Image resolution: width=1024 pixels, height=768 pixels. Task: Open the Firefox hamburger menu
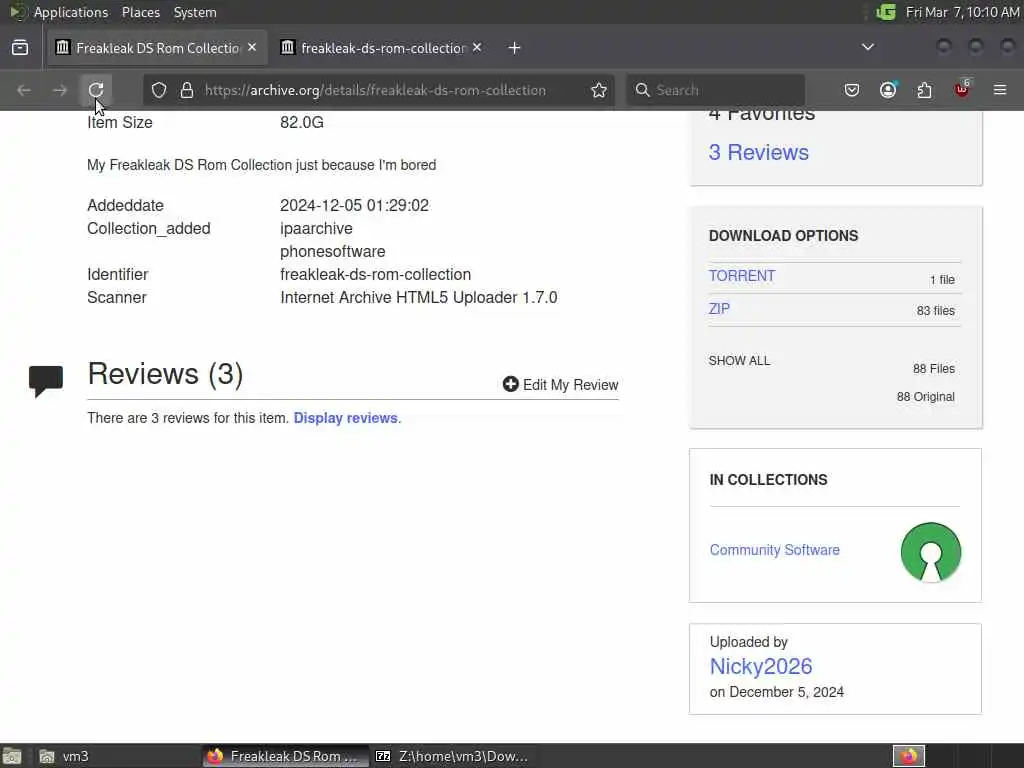click(1000, 90)
